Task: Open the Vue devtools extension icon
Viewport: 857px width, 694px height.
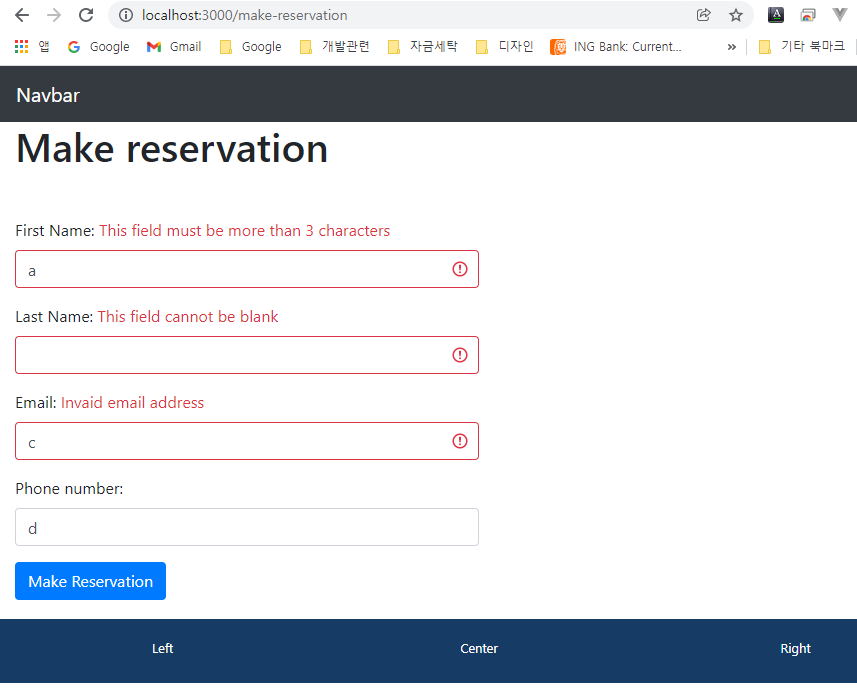Action: 840,15
